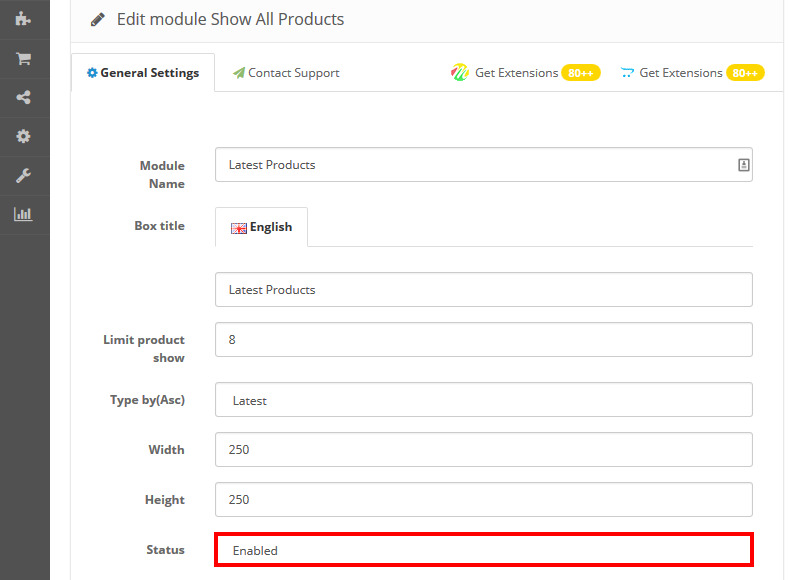The width and height of the screenshot is (800, 580).
Task: Click the contact card icon in Module Name
Action: 743,165
